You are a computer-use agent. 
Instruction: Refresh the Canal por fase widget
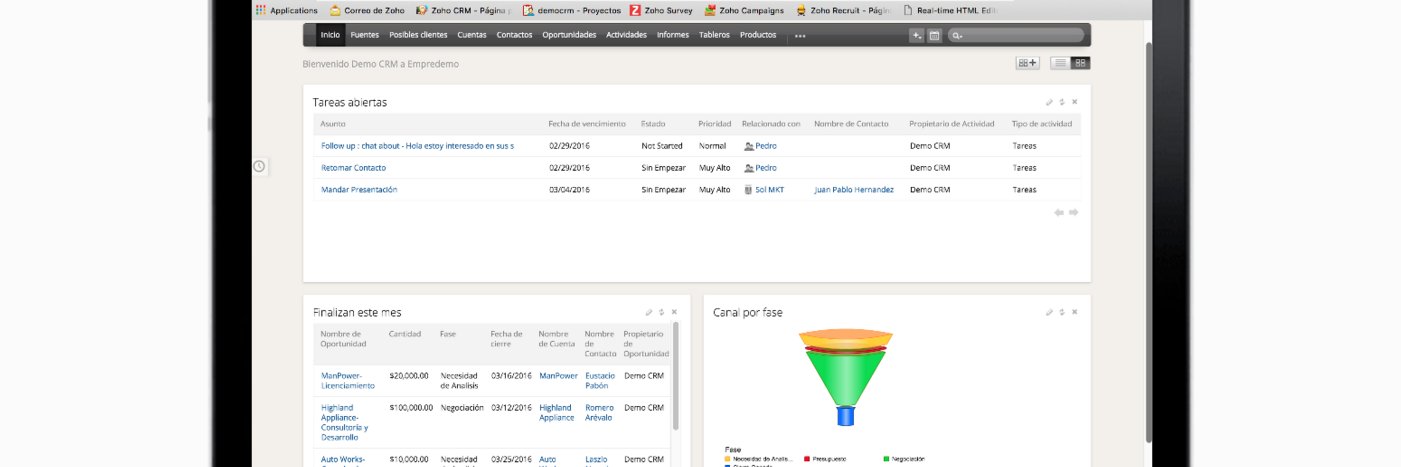1062,312
